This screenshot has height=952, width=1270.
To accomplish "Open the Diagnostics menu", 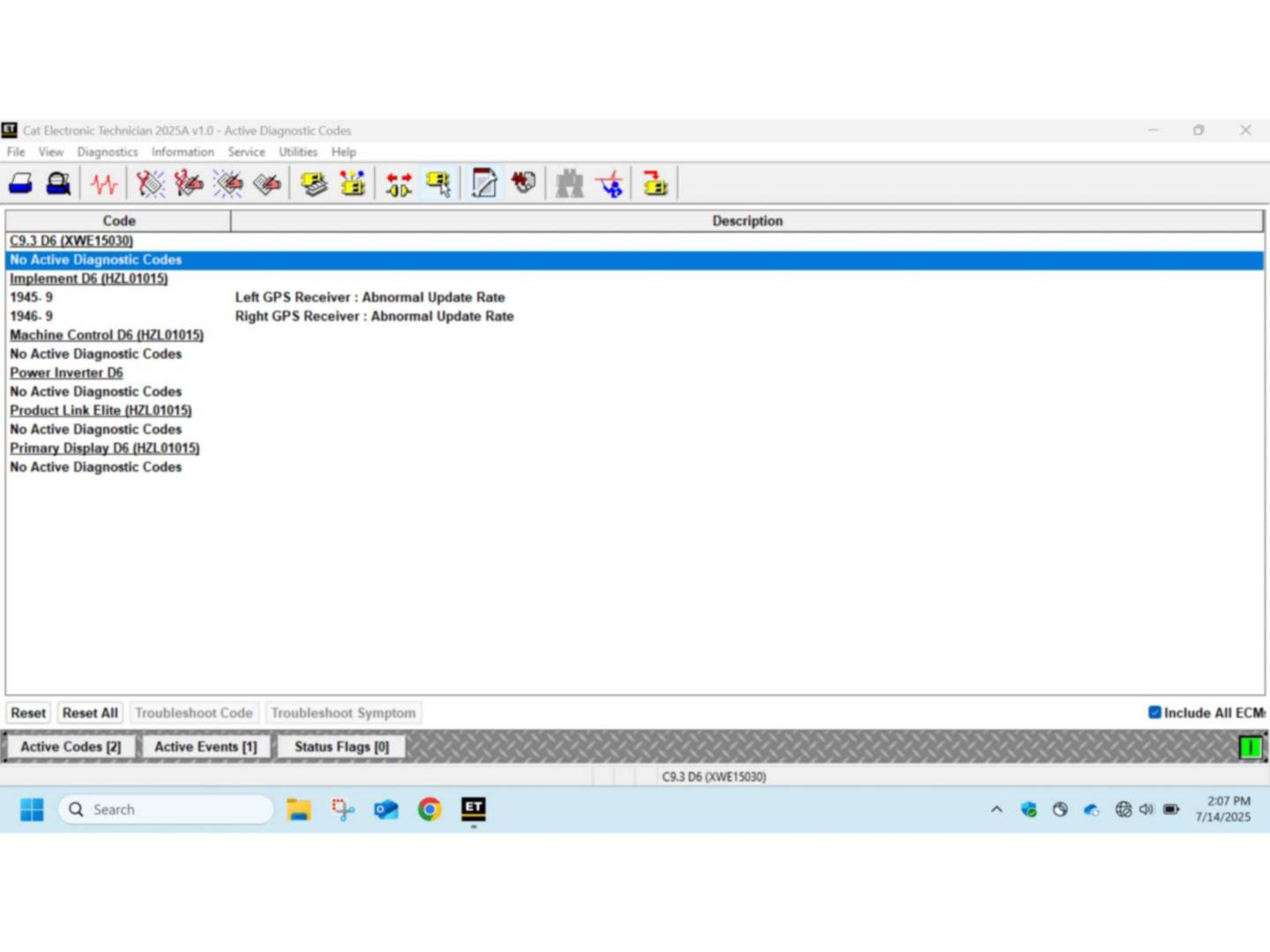I will (x=108, y=152).
